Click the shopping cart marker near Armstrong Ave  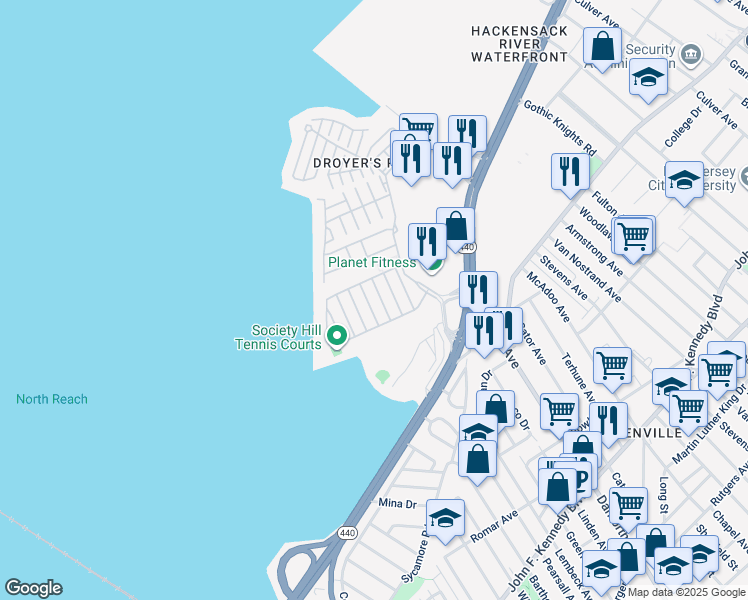633,237
